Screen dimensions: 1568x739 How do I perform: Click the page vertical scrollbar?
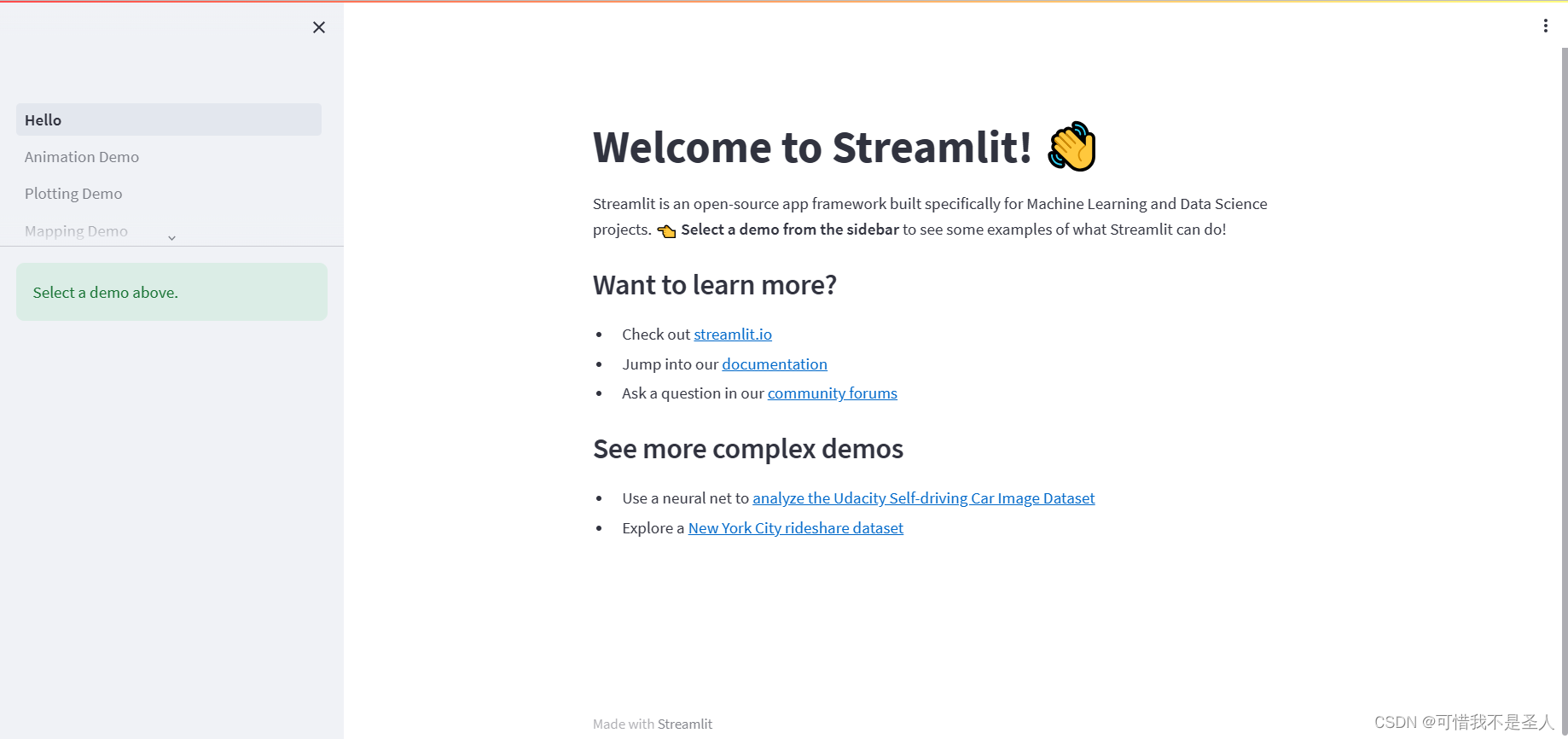click(x=1564, y=393)
